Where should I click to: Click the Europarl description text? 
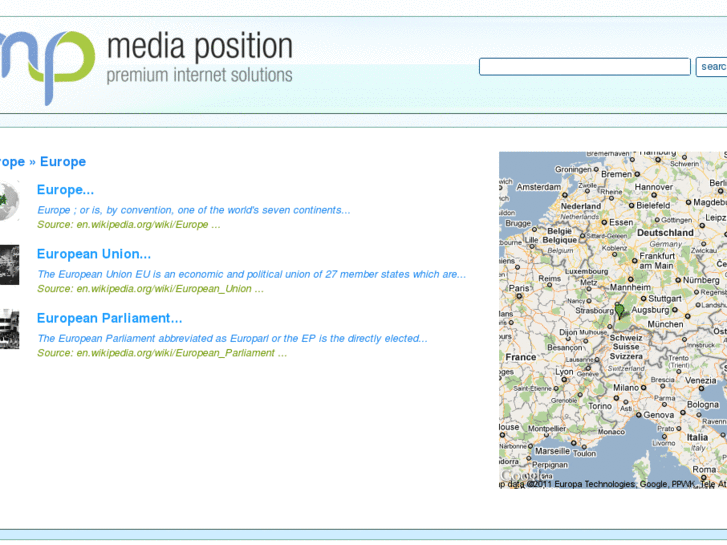tap(232, 339)
